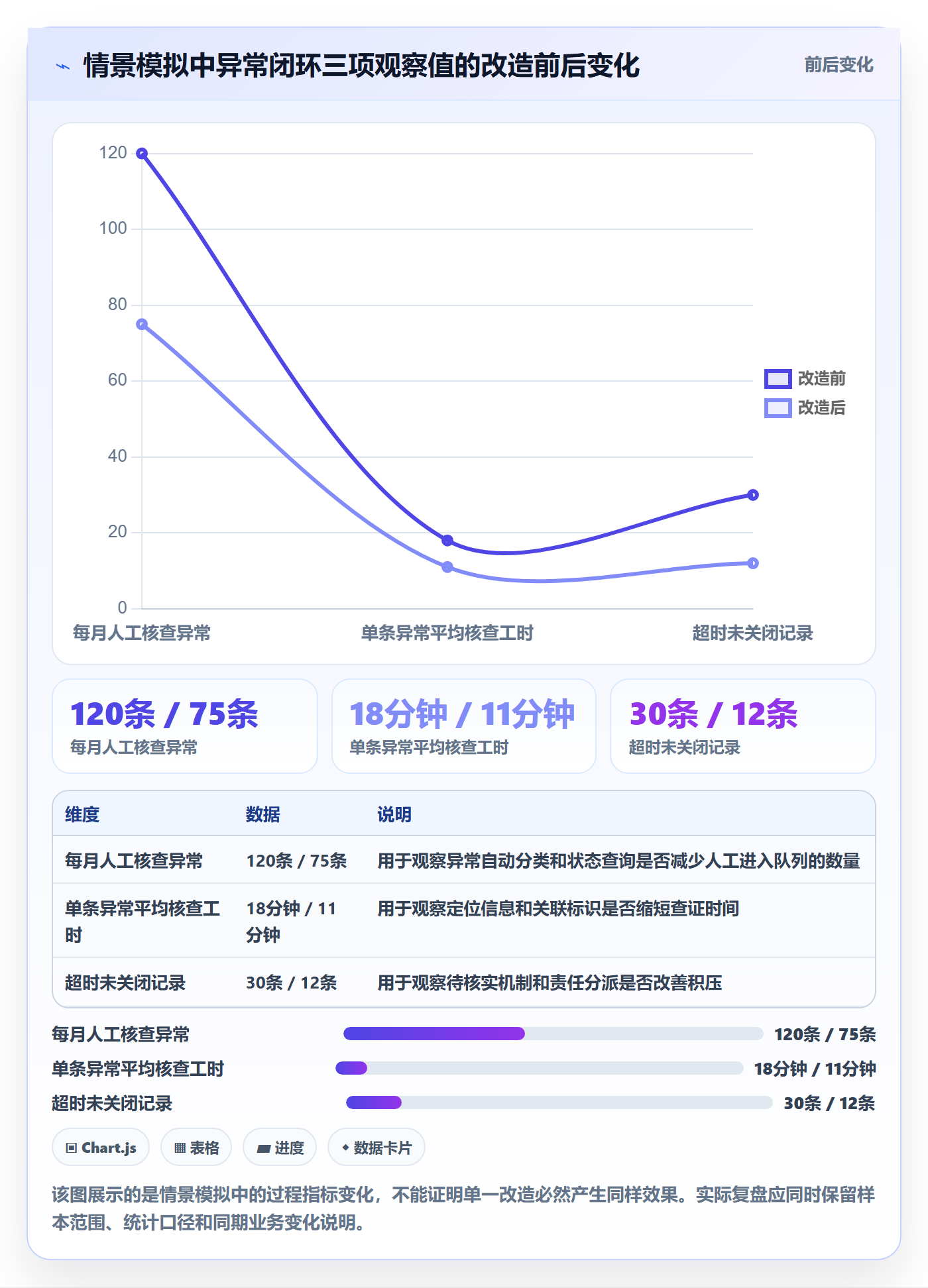Click the 数据 column header
928x1288 pixels.
click(263, 814)
